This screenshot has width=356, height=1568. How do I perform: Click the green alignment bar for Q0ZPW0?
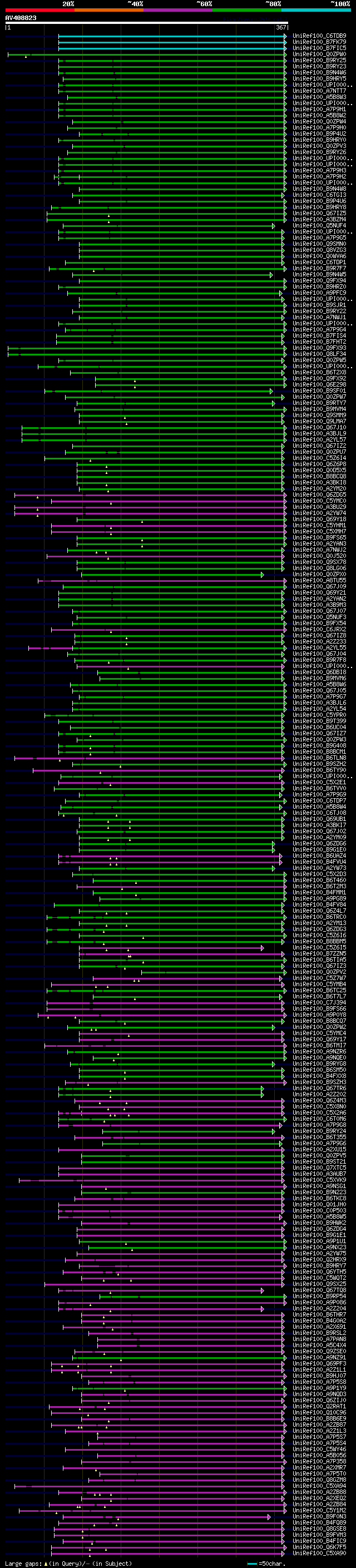pos(147,54)
